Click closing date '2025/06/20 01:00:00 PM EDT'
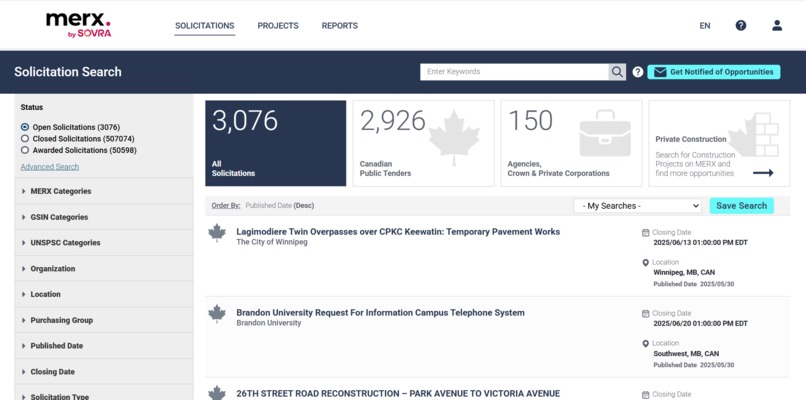 (700, 324)
